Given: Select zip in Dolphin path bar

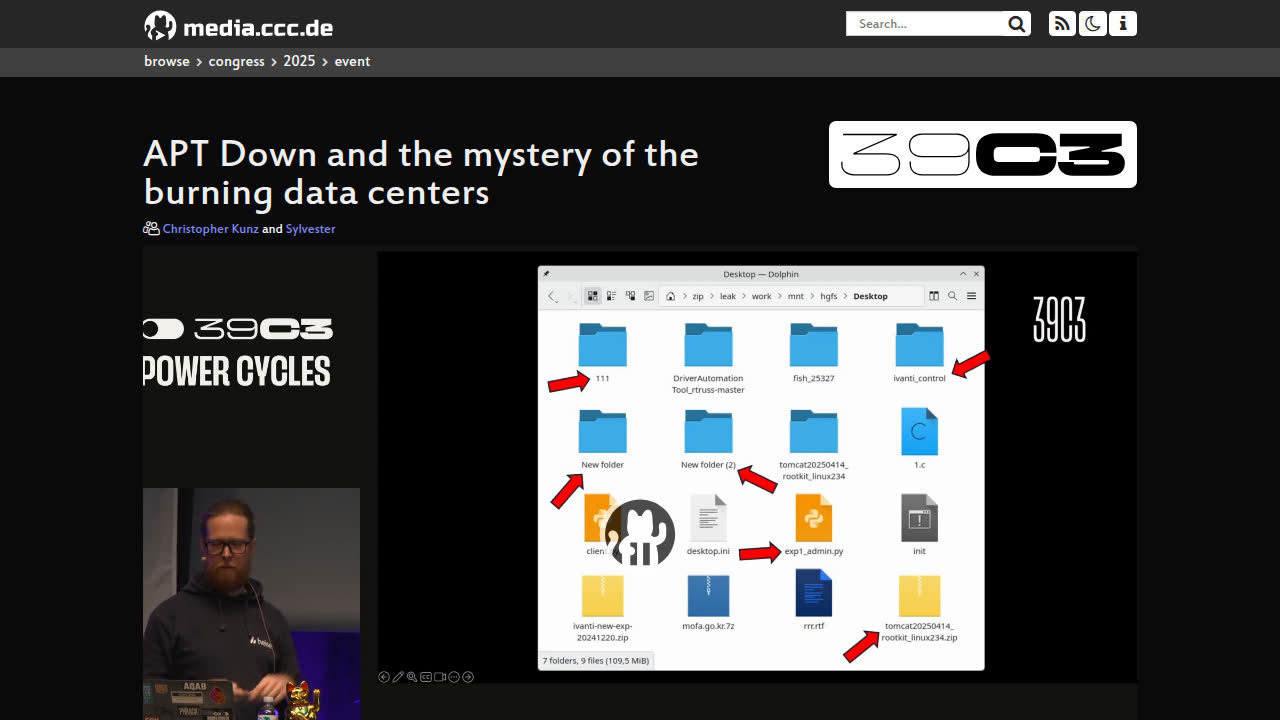Looking at the screenshot, I should pos(699,296).
